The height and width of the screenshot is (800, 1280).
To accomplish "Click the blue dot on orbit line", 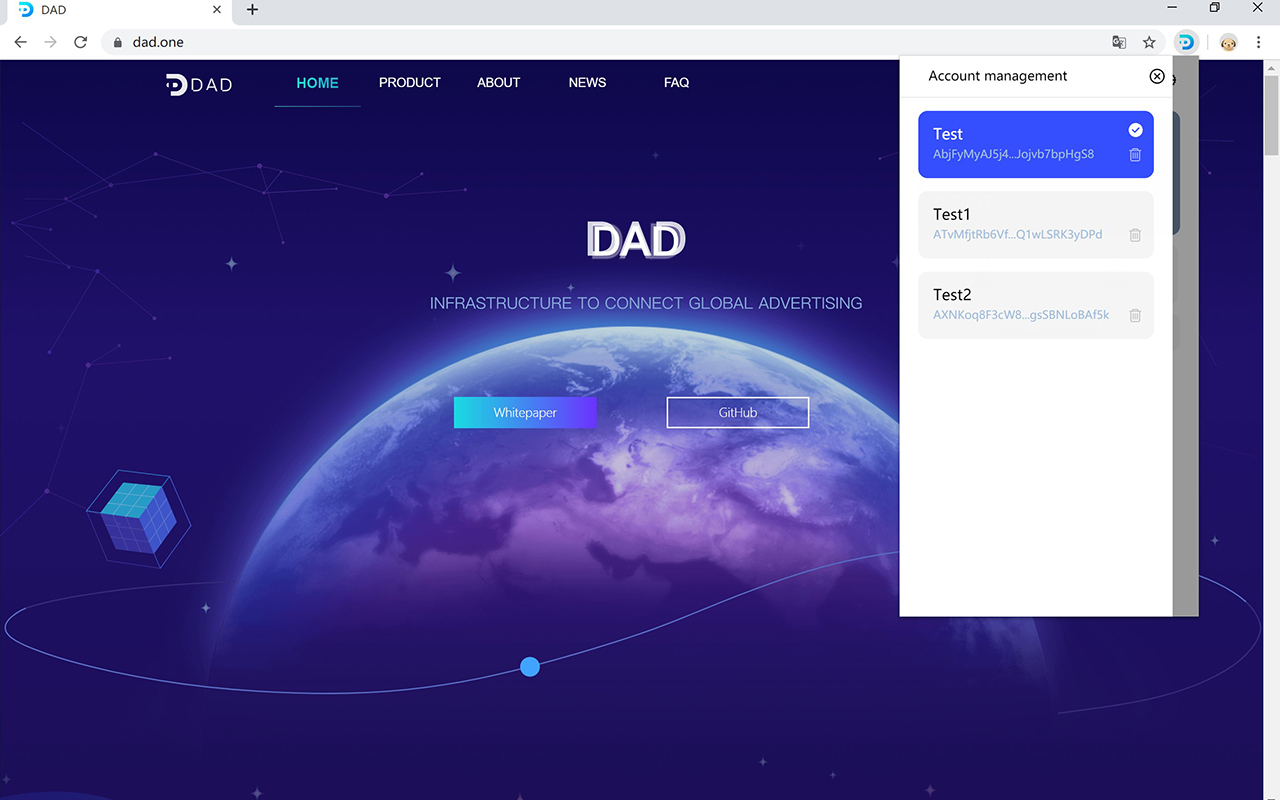I will click(x=530, y=667).
